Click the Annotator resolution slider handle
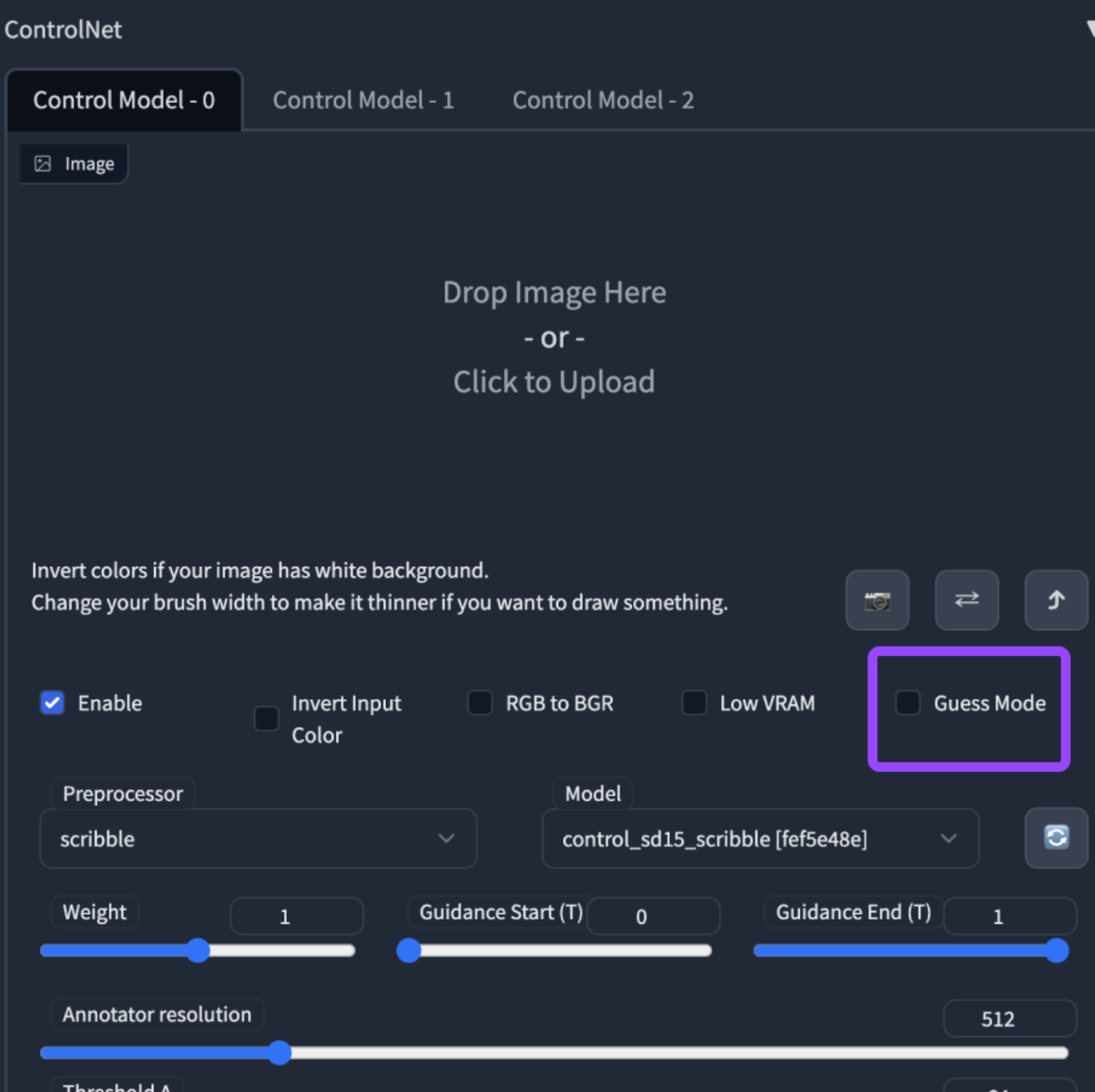This screenshot has height=1092, width=1095. pos(279,1053)
